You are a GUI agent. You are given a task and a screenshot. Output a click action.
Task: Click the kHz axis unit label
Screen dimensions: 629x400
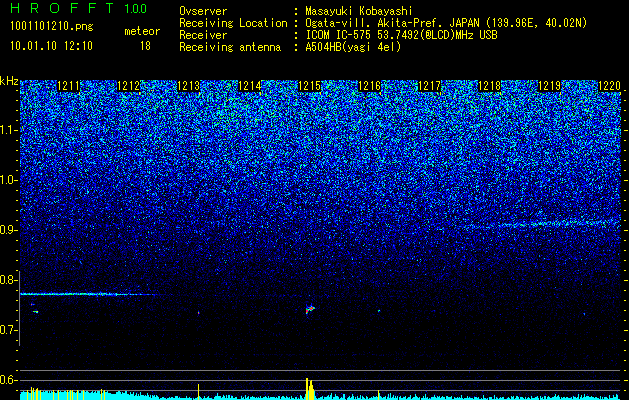pyautogui.click(x=9, y=81)
